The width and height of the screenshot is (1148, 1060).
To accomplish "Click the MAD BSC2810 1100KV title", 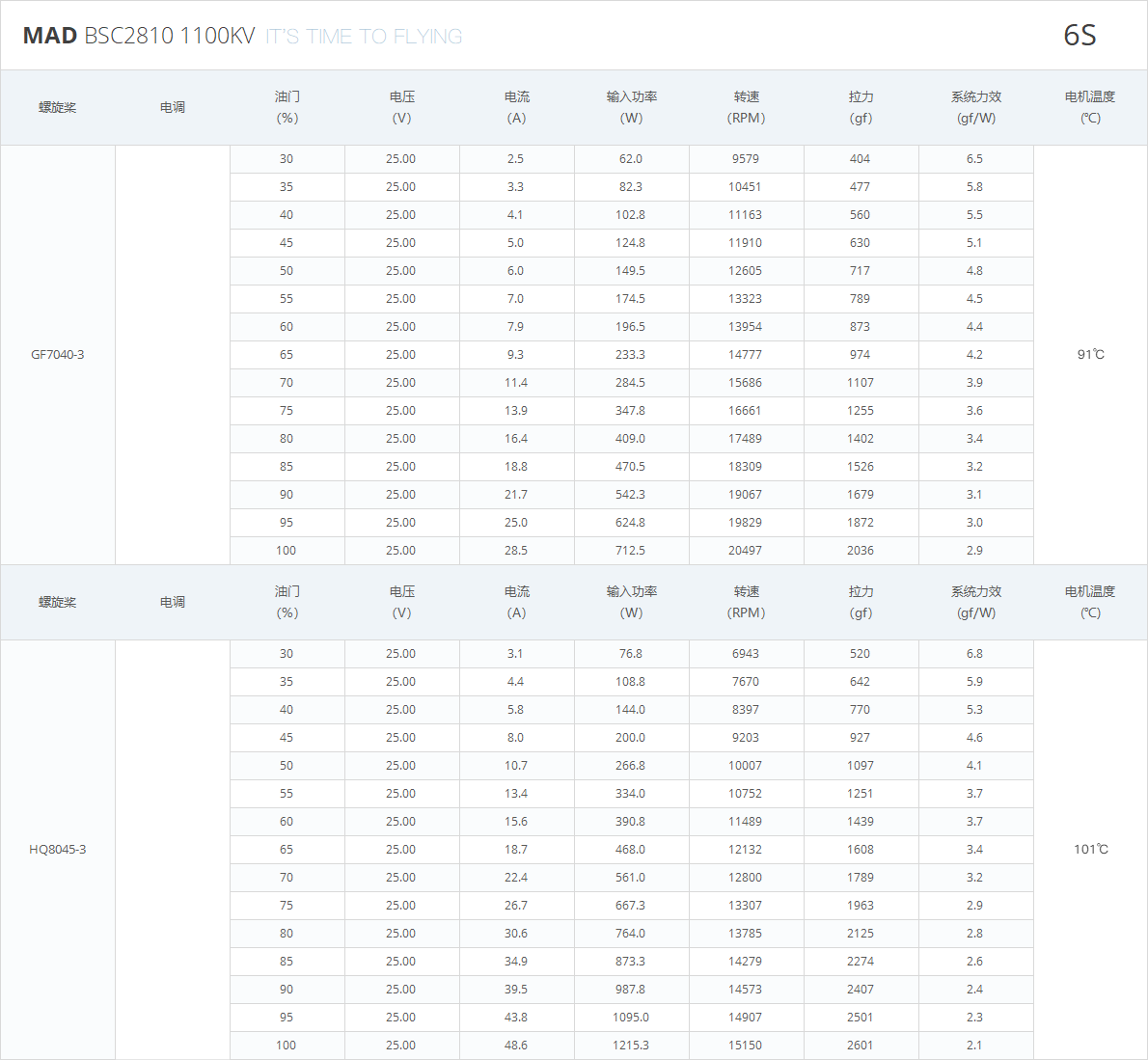I will coord(139,36).
